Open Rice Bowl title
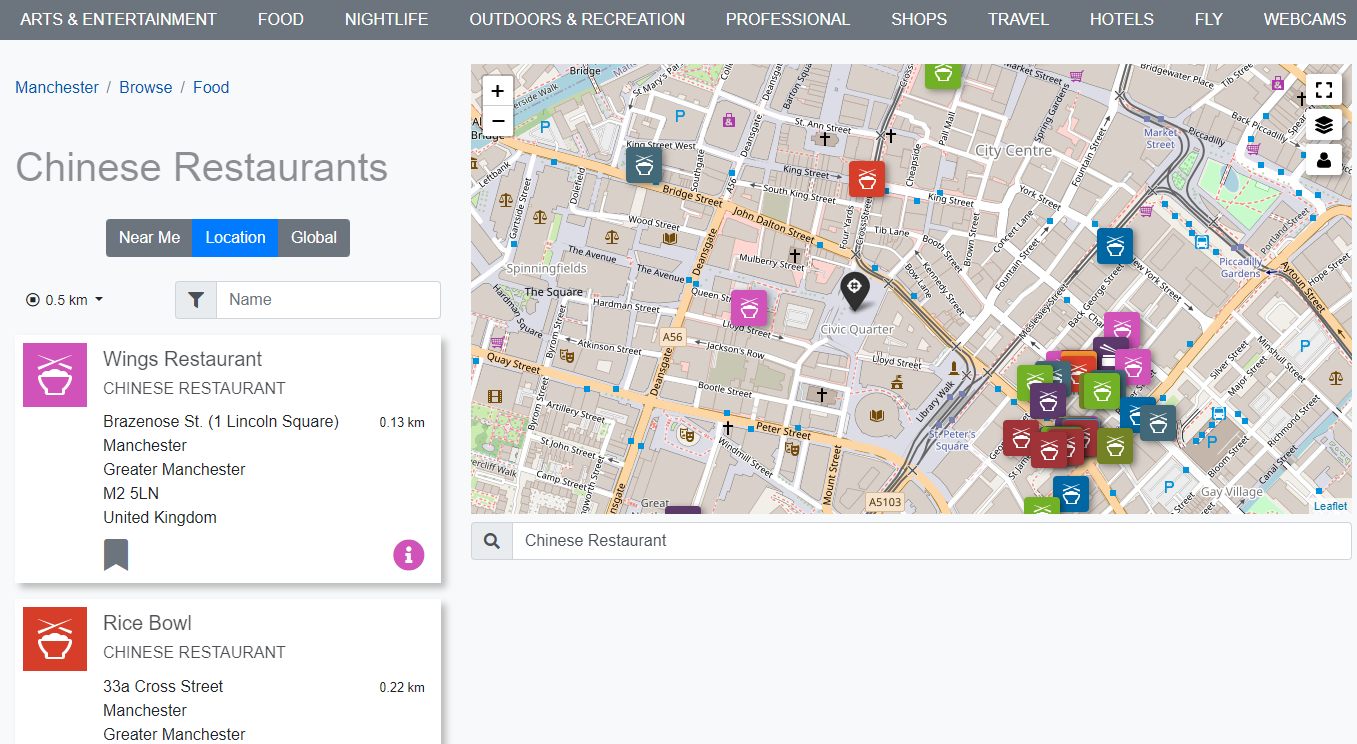The width and height of the screenshot is (1357, 744). pyautogui.click(x=147, y=623)
